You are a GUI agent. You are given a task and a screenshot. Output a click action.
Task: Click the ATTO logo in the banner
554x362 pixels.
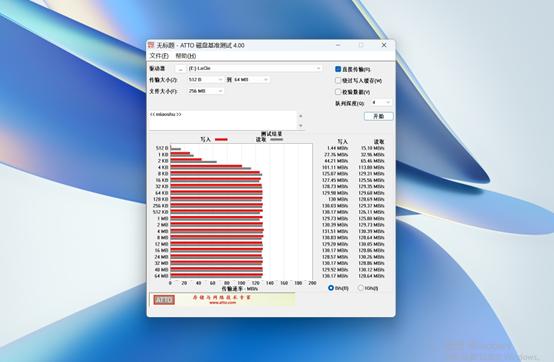[x=164, y=300]
